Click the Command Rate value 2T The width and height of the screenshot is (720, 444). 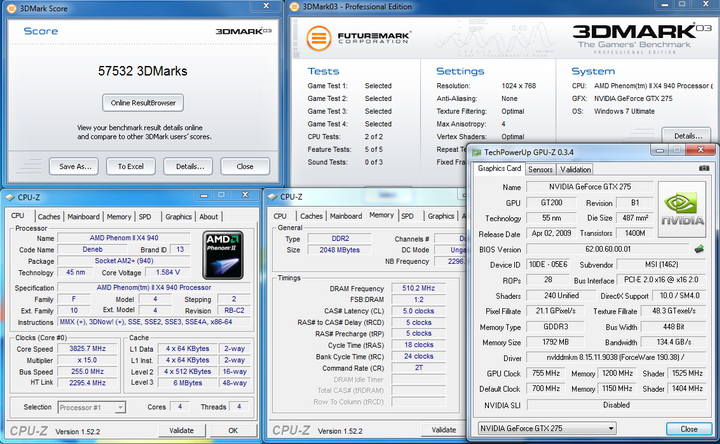[418, 368]
